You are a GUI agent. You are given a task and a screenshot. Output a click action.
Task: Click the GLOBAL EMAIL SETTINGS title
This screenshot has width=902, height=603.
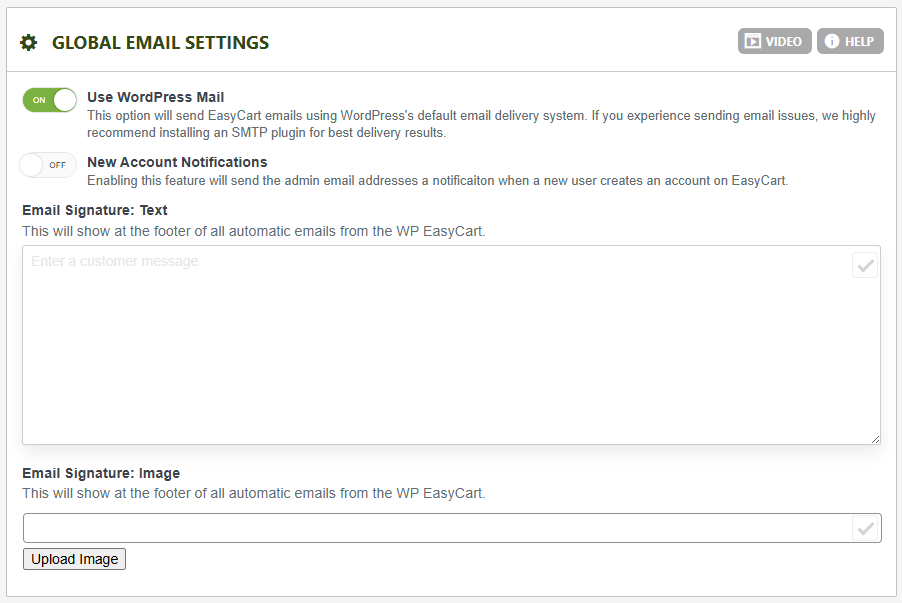[160, 43]
